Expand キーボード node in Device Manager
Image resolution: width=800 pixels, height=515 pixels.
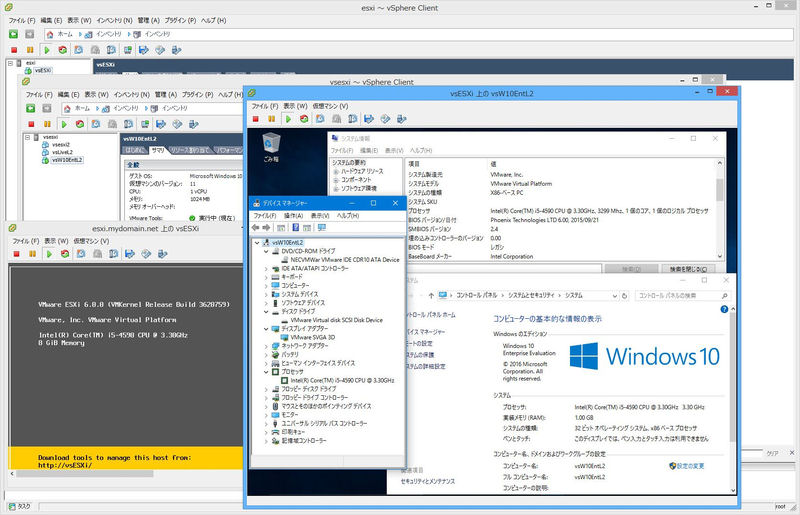pyautogui.click(x=266, y=277)
